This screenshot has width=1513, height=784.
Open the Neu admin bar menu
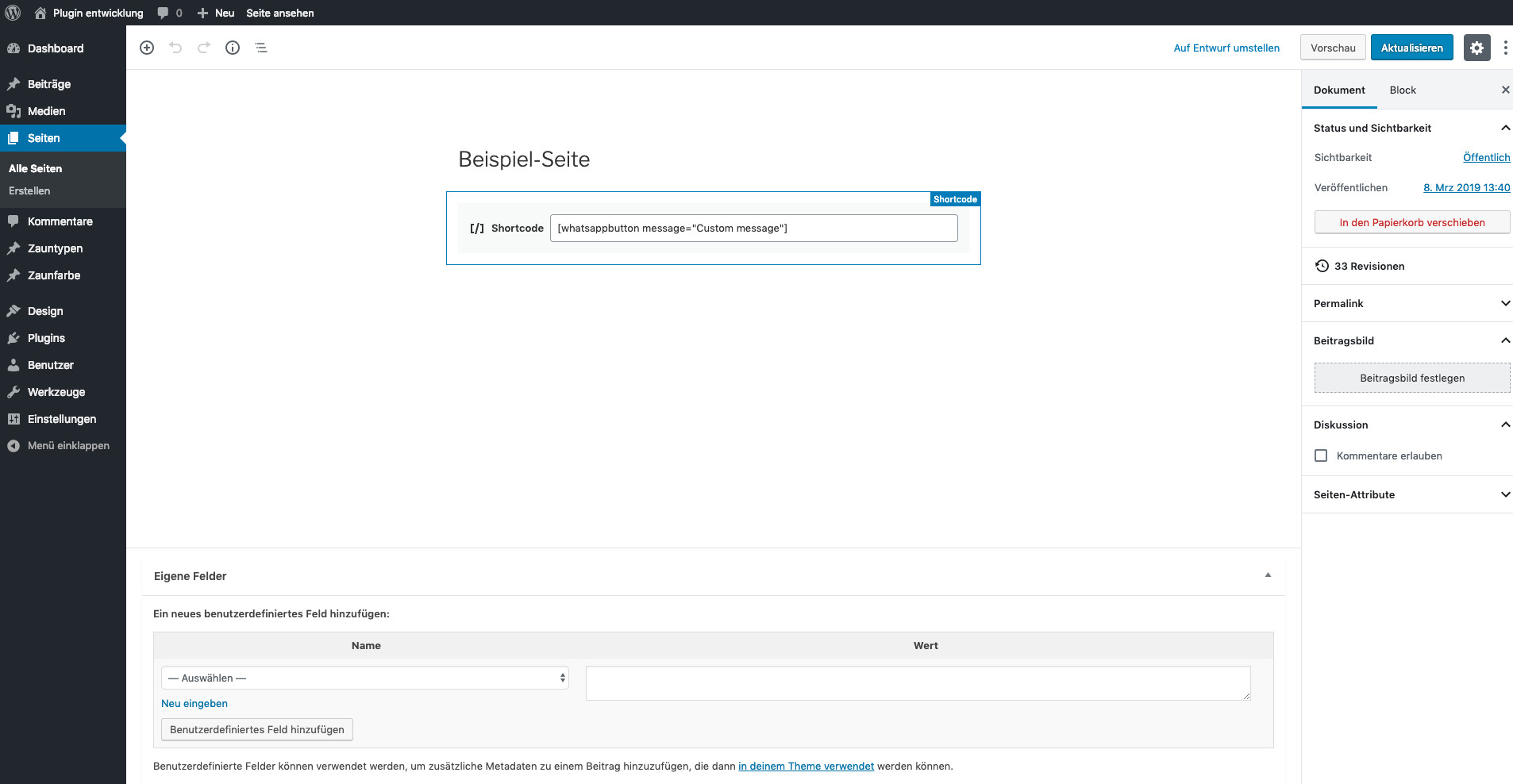(216, 13)
